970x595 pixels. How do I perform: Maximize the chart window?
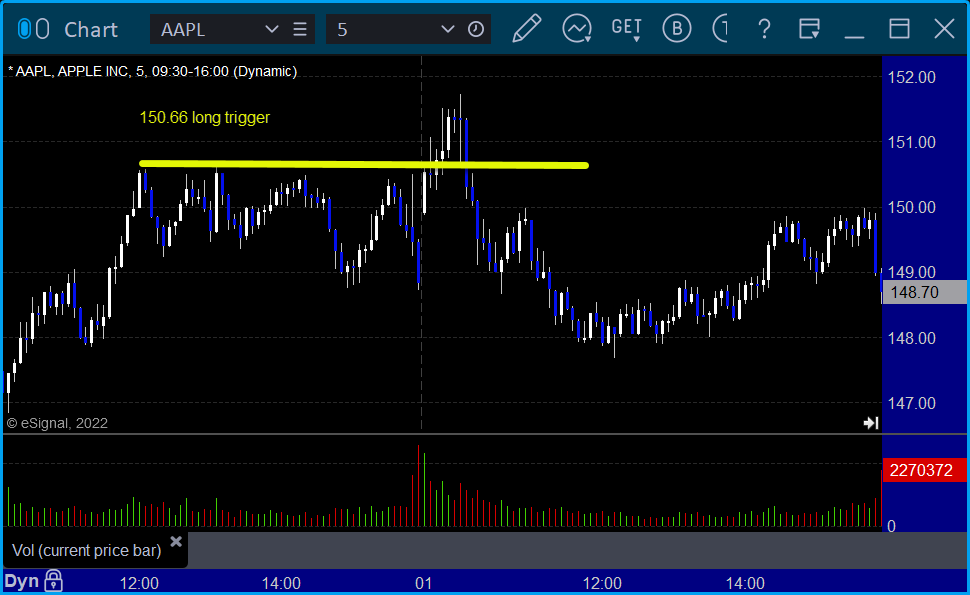point(899,29)
